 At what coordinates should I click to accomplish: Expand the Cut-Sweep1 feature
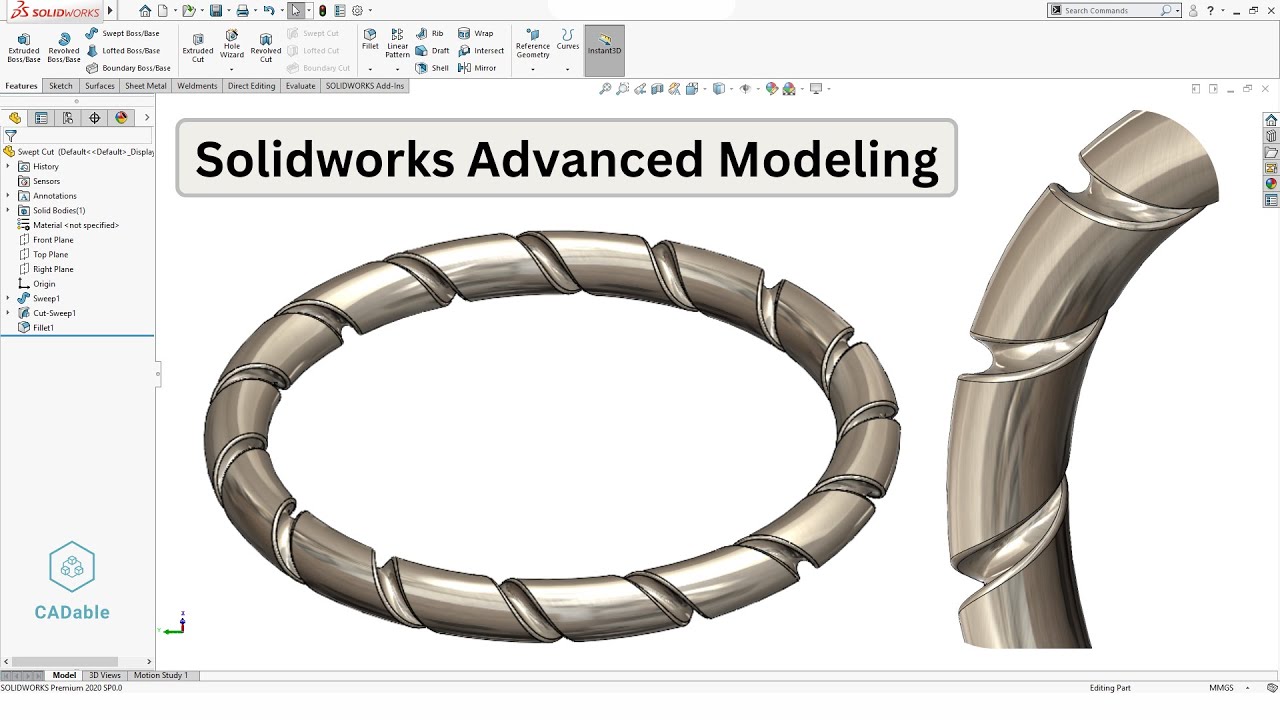tap(8, 313)
